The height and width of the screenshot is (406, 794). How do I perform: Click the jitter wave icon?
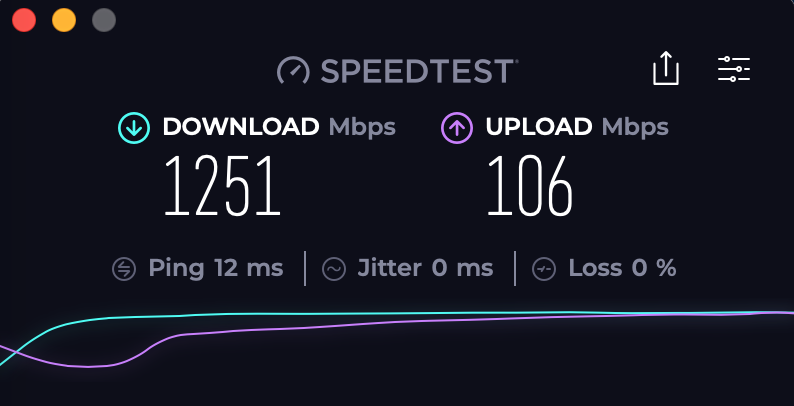334,269
